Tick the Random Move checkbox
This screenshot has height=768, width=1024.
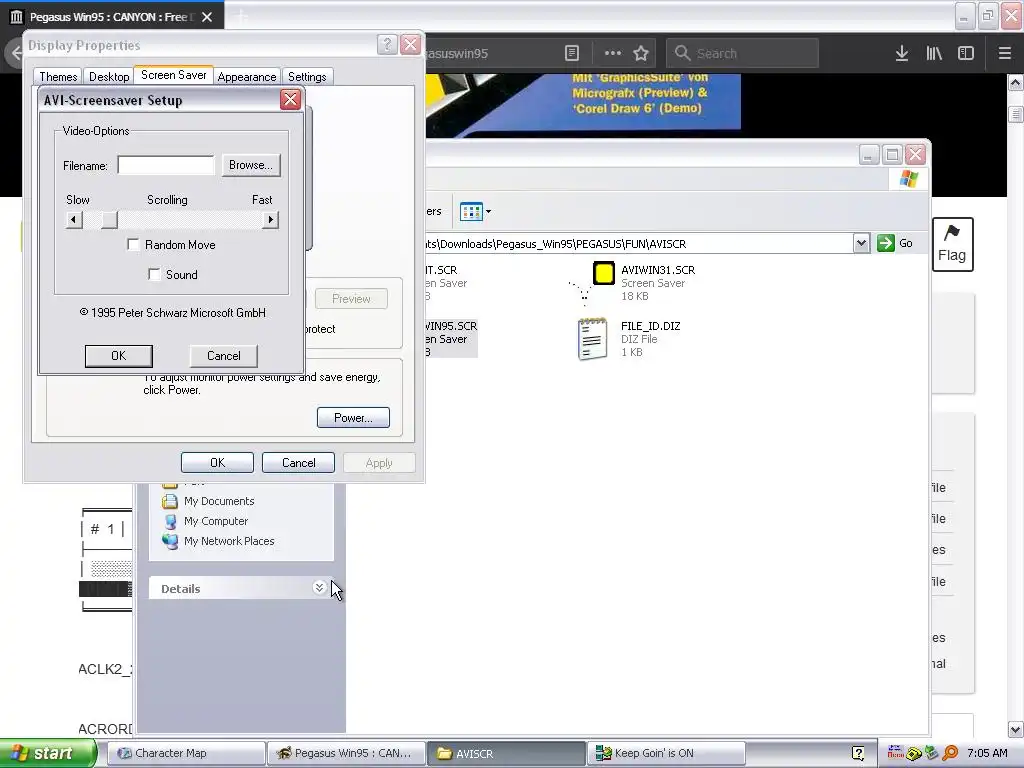tap(133, 245)
